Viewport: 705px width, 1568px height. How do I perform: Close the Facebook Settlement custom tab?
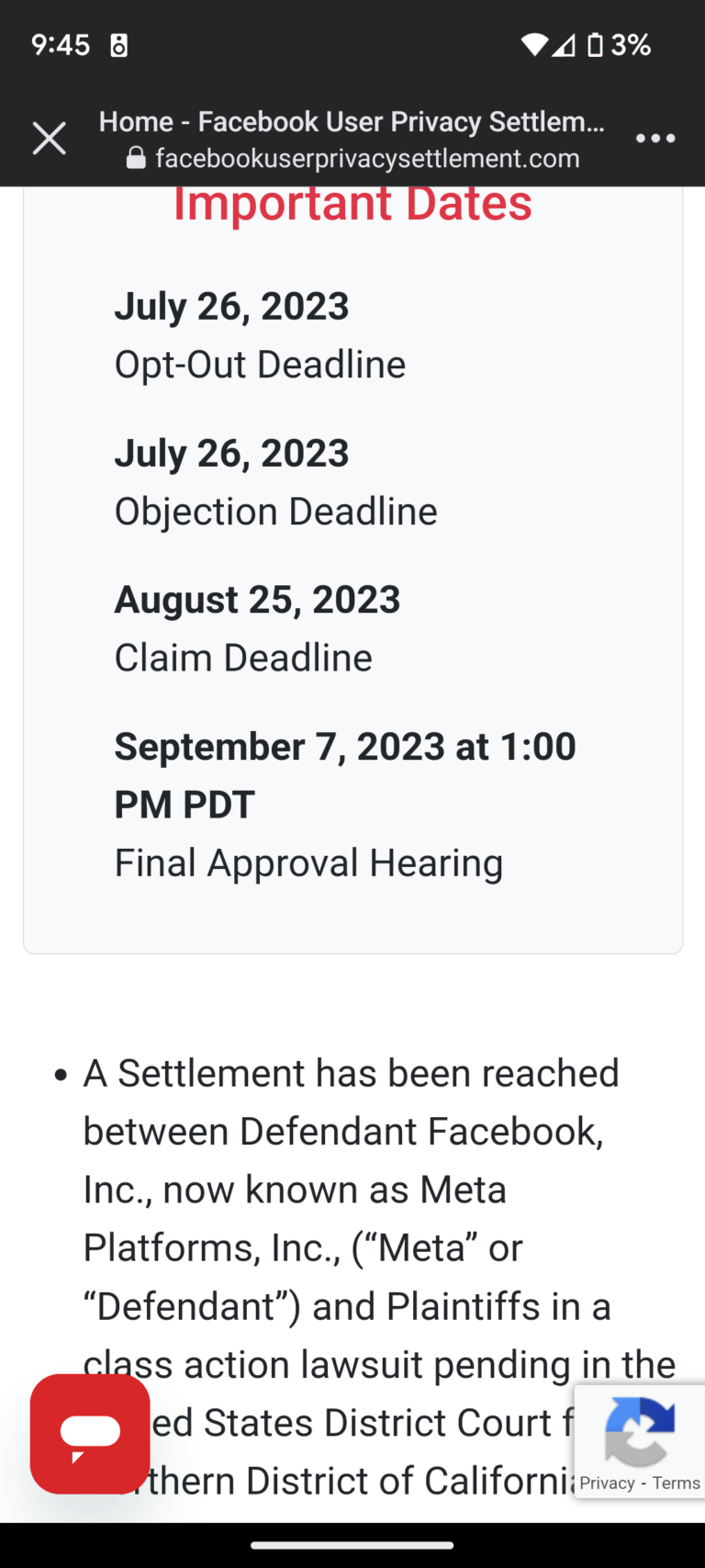point(49,138)
